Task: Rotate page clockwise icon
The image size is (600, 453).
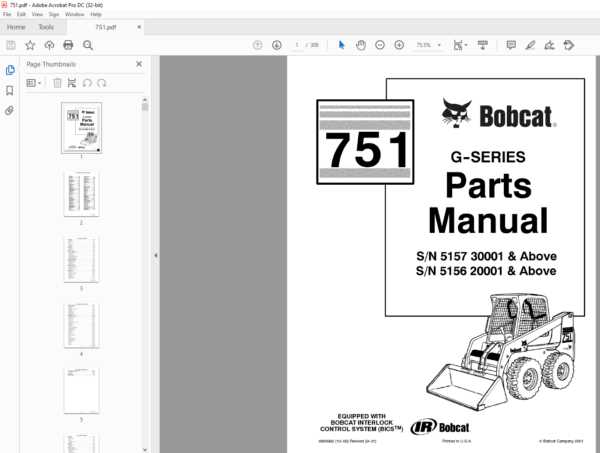Action: [x=102, y=83]
